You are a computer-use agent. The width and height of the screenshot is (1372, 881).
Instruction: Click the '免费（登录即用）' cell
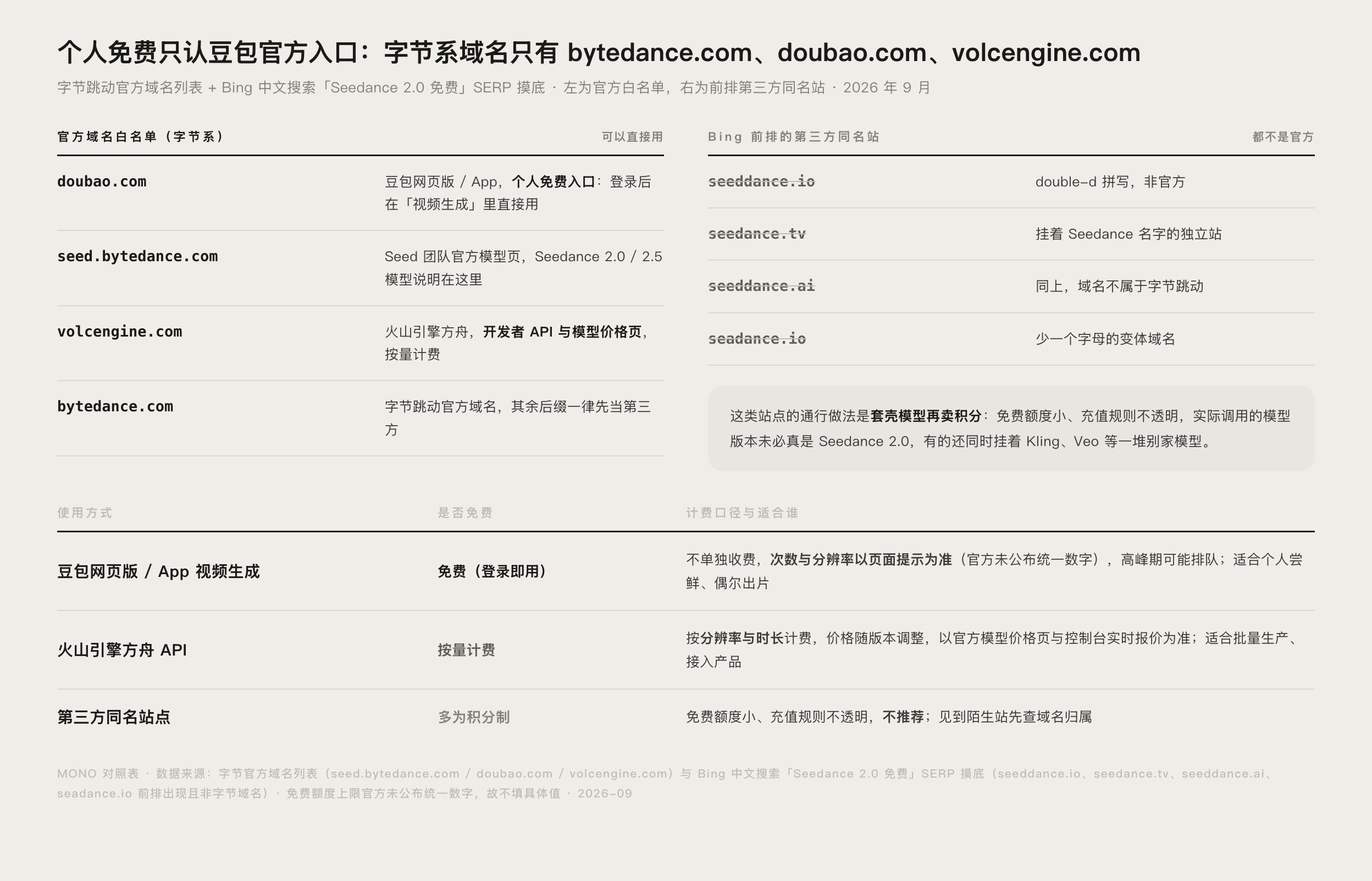[491, 571]
